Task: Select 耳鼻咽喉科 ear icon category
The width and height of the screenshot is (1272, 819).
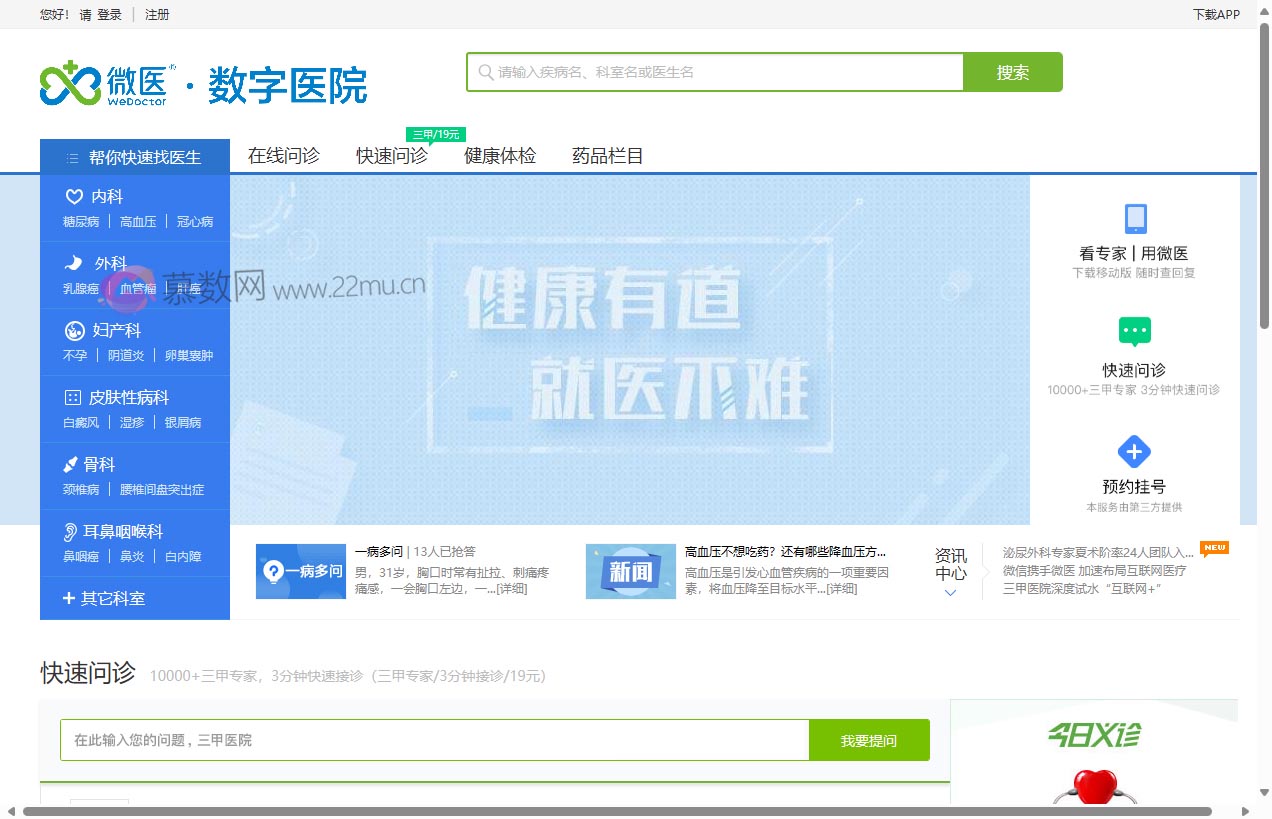Action: [72, 531]
